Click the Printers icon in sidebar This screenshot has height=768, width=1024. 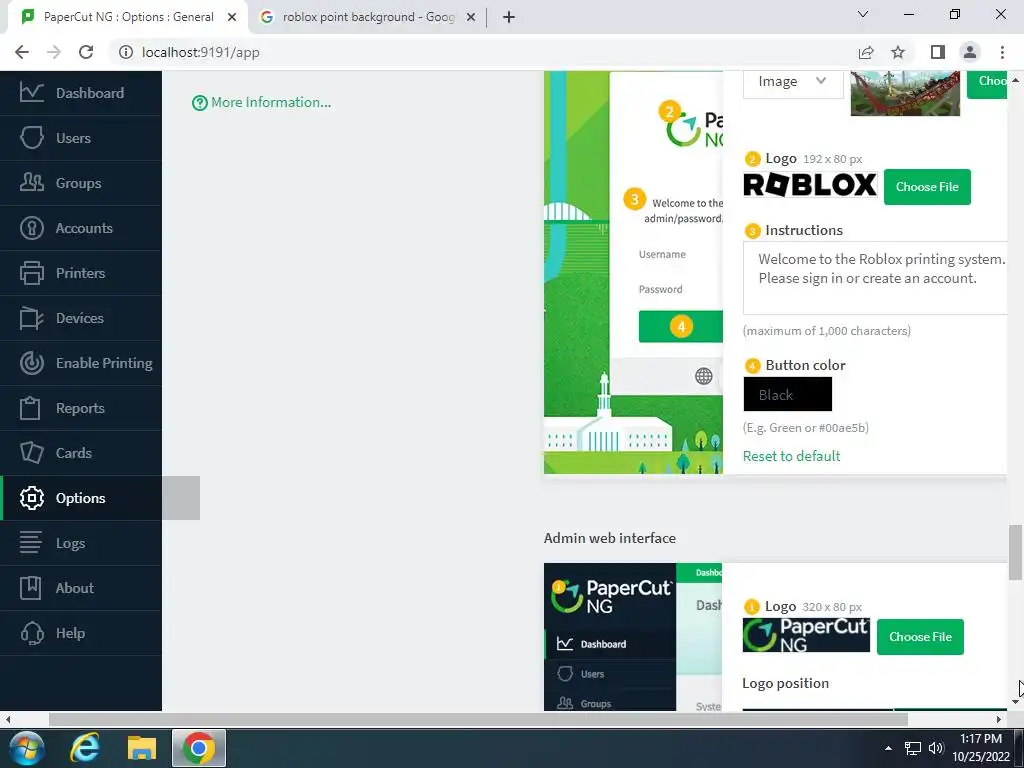(x=31, y=273)
